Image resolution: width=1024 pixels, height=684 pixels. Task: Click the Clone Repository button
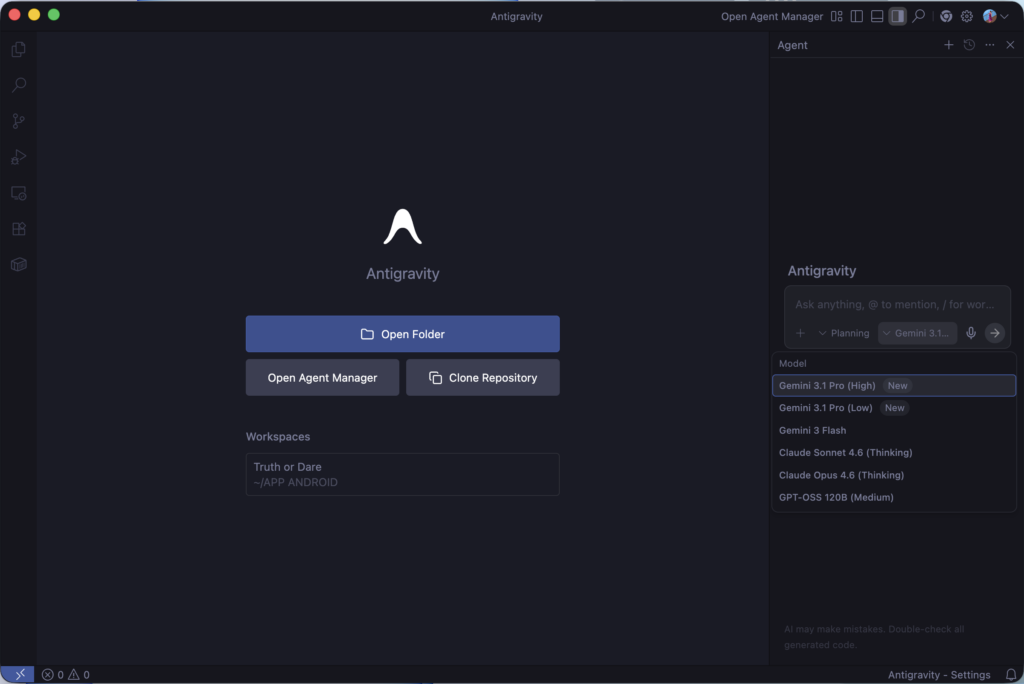[x=482, y=378]
